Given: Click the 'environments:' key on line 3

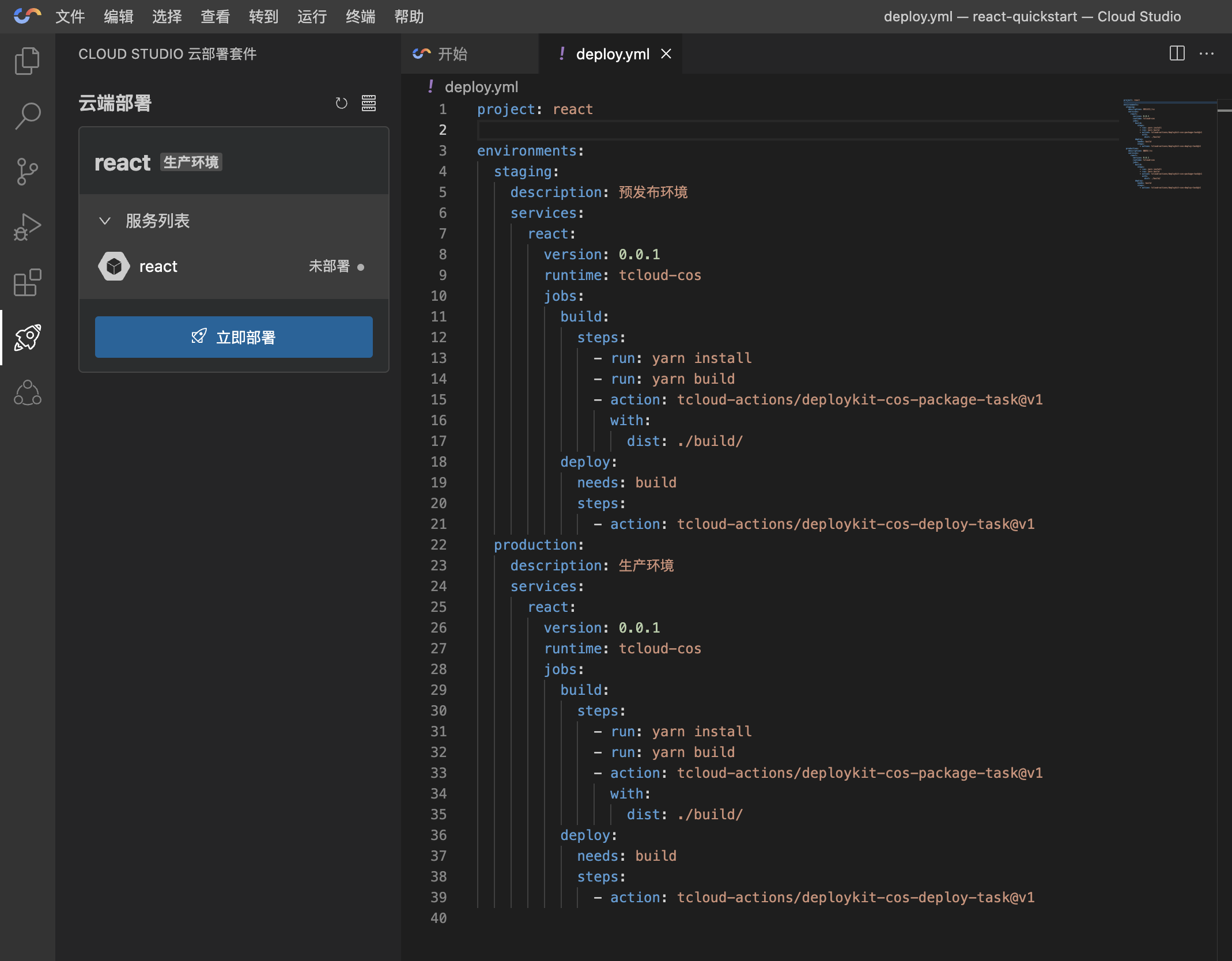Looking at the screenshot, I should (x=530, y=151).
